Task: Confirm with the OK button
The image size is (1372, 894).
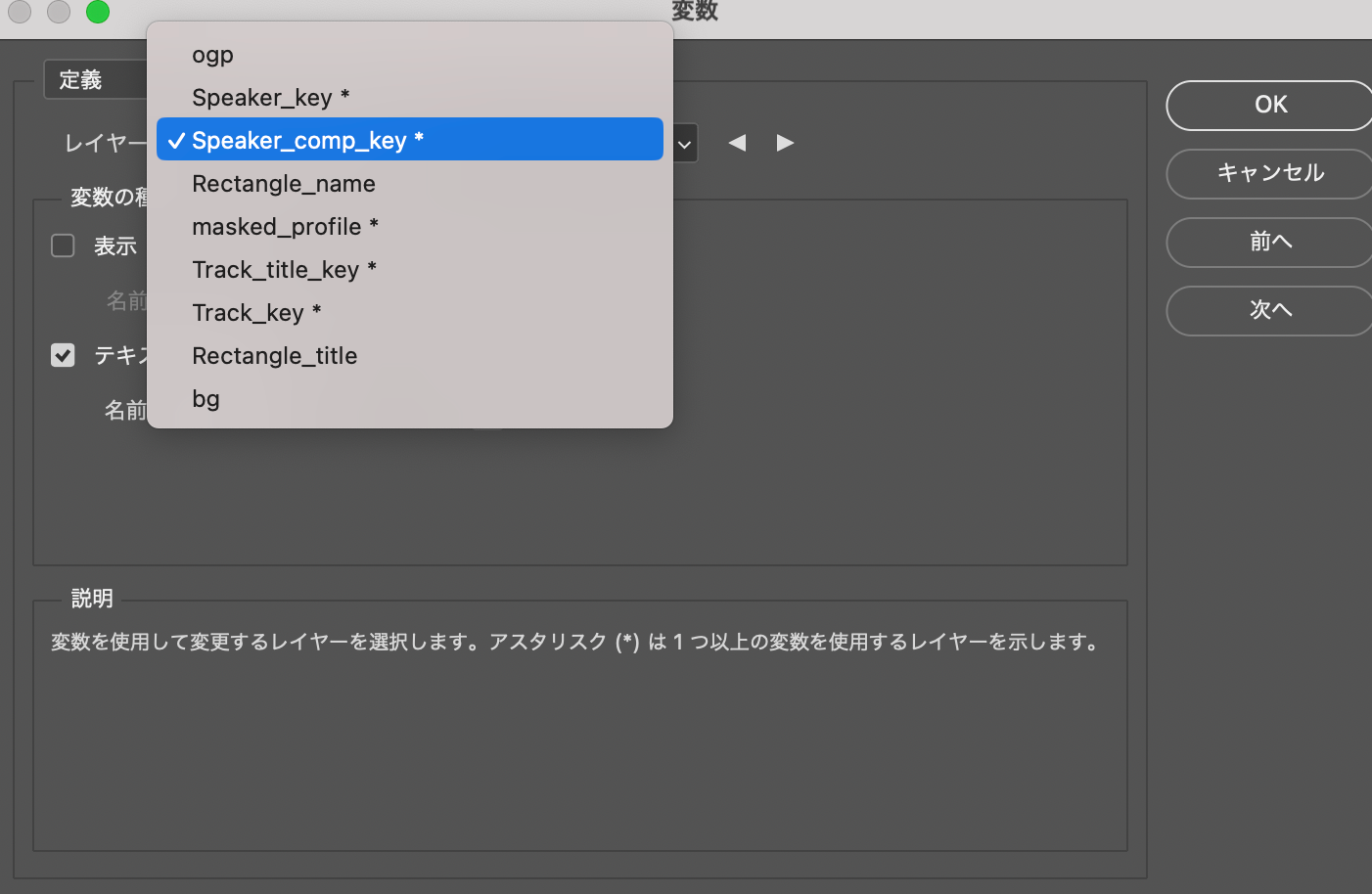Action: [1270, 105]
